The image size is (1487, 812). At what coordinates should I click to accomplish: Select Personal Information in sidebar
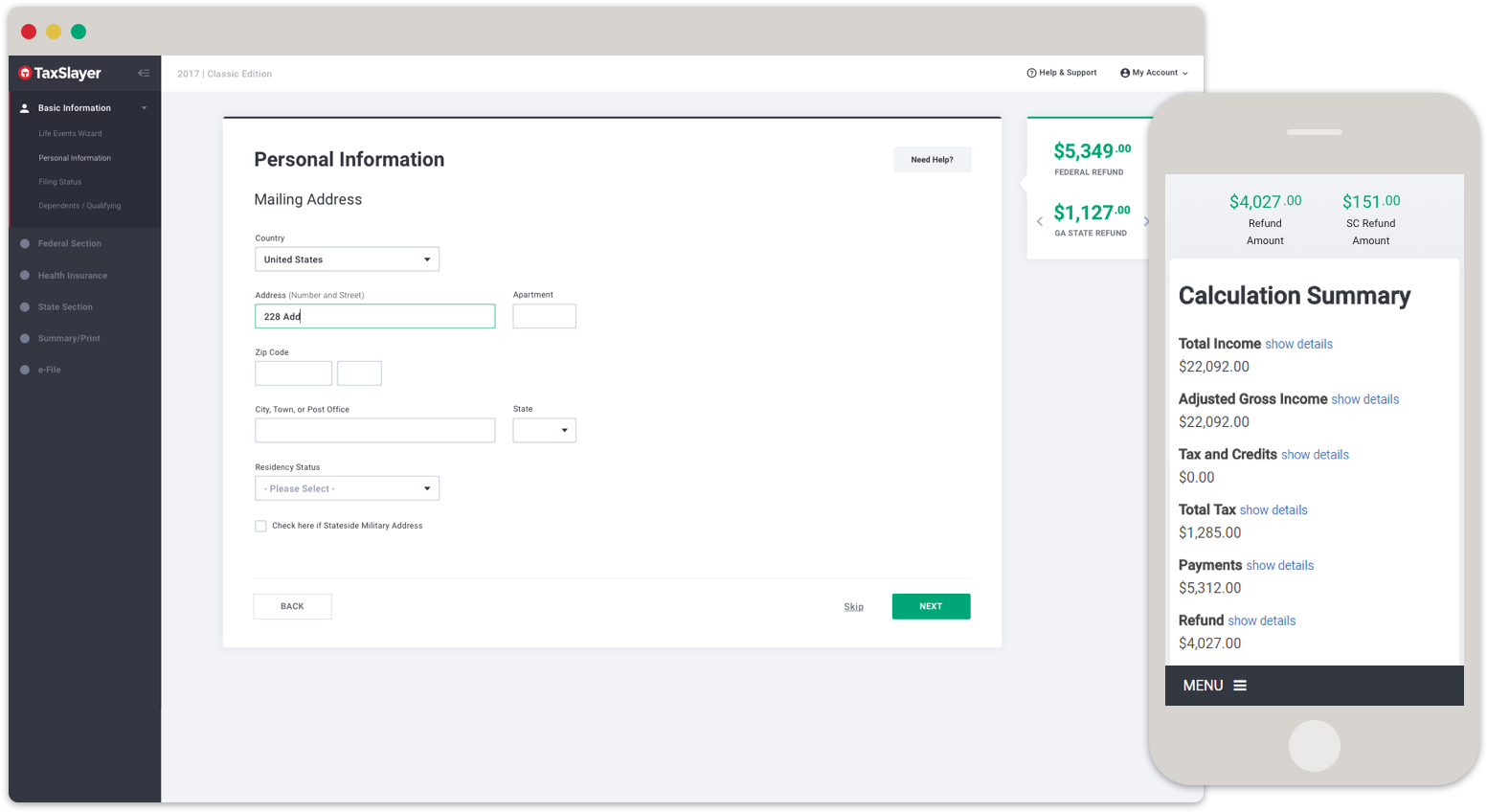click(x=75, y=158)
